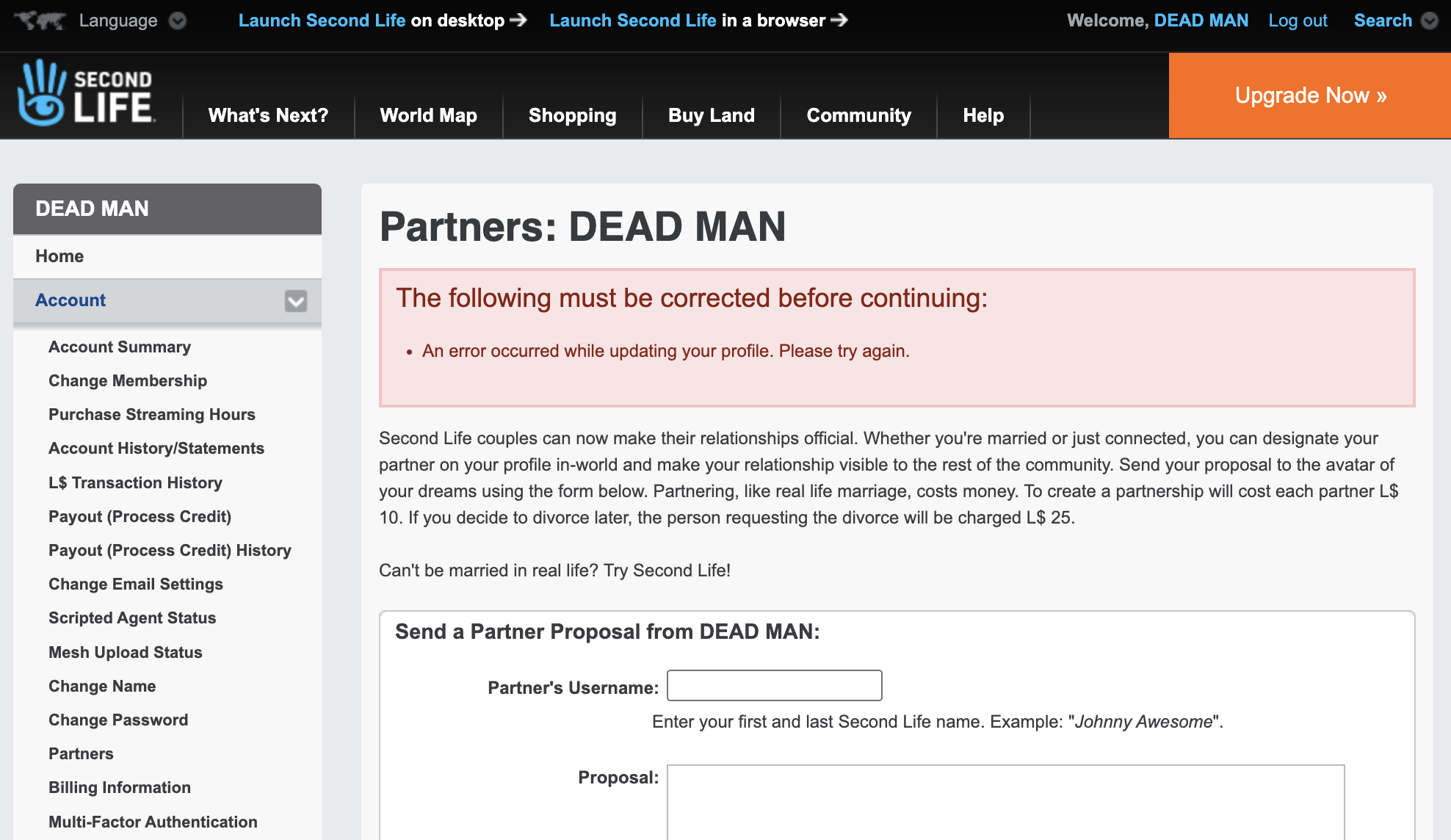Open Billing Information page
Viewport: 1451px width, 840px height.
coord(120,787)
